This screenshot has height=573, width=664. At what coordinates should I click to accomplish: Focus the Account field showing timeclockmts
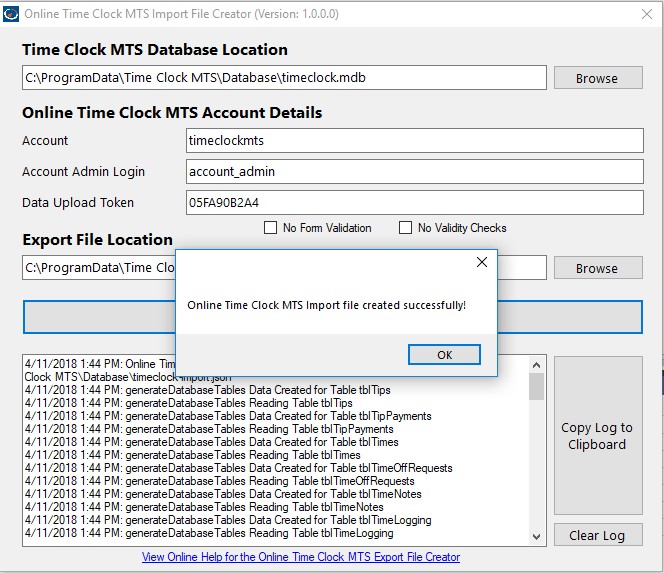(x=415, y=141)
